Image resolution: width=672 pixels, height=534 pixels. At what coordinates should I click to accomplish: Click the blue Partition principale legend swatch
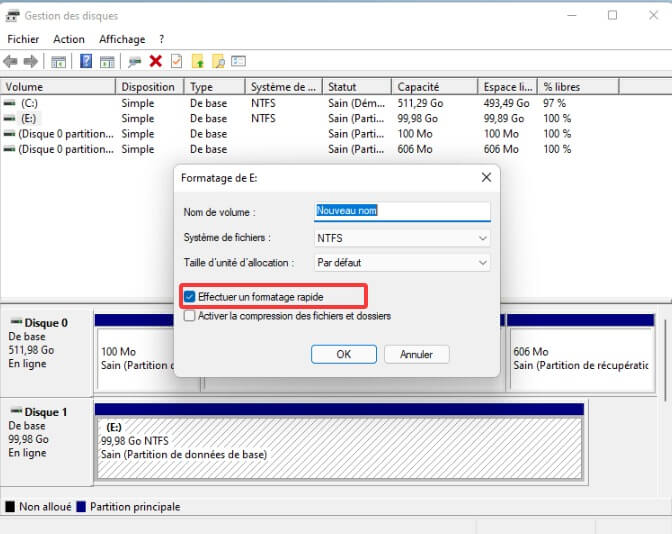(81, 507)
